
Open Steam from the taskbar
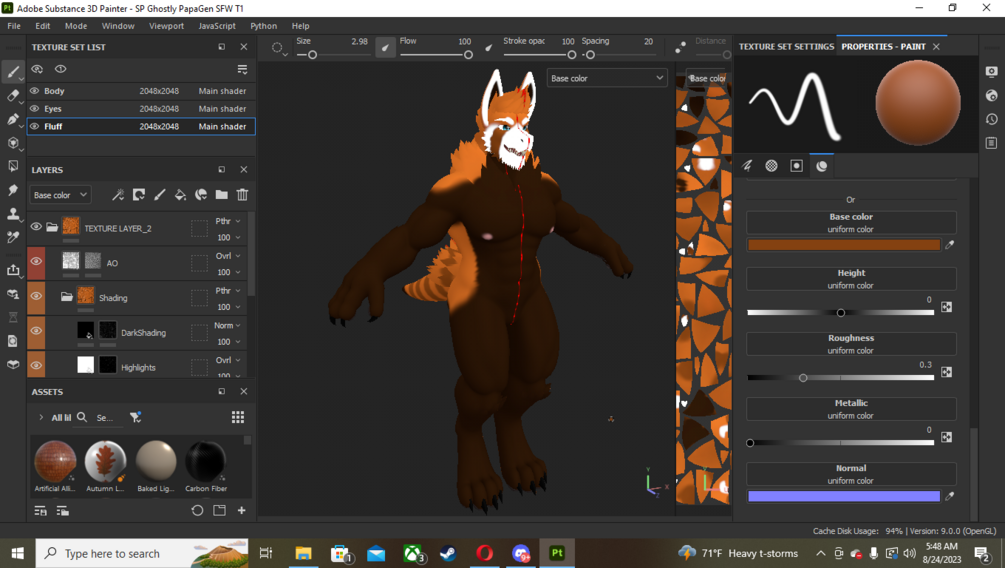click(448, 553)
